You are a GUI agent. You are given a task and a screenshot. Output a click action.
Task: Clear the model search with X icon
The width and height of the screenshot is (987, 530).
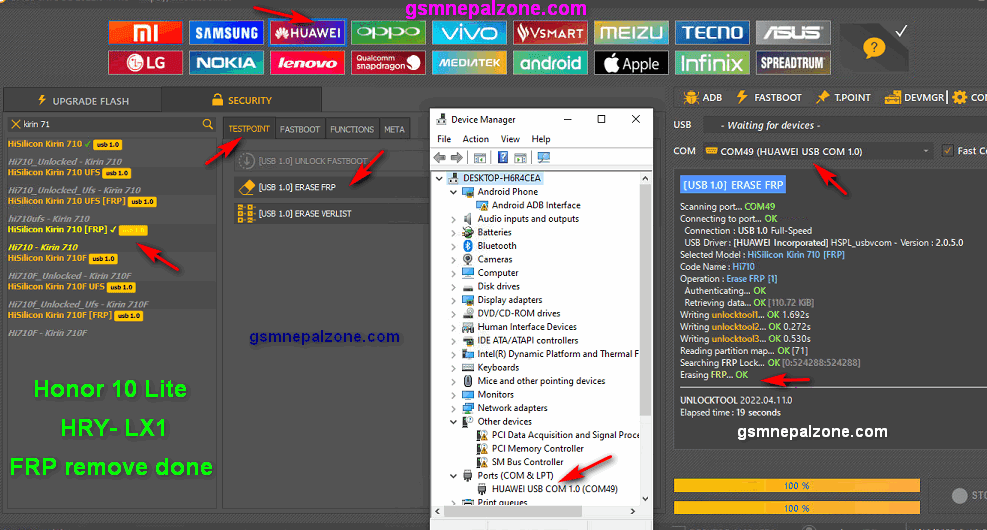pos(16,124)
